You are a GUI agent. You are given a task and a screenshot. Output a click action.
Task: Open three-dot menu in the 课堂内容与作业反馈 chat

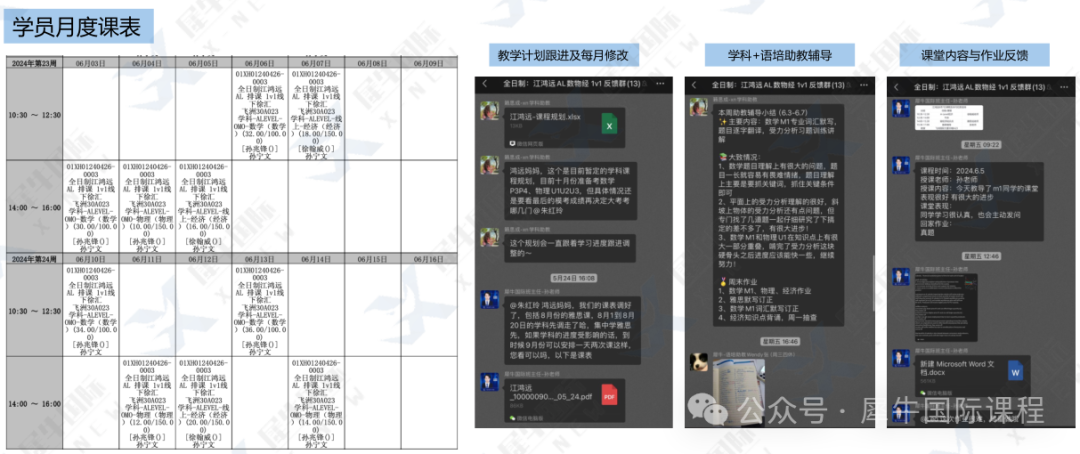(x=1069, y=85)
